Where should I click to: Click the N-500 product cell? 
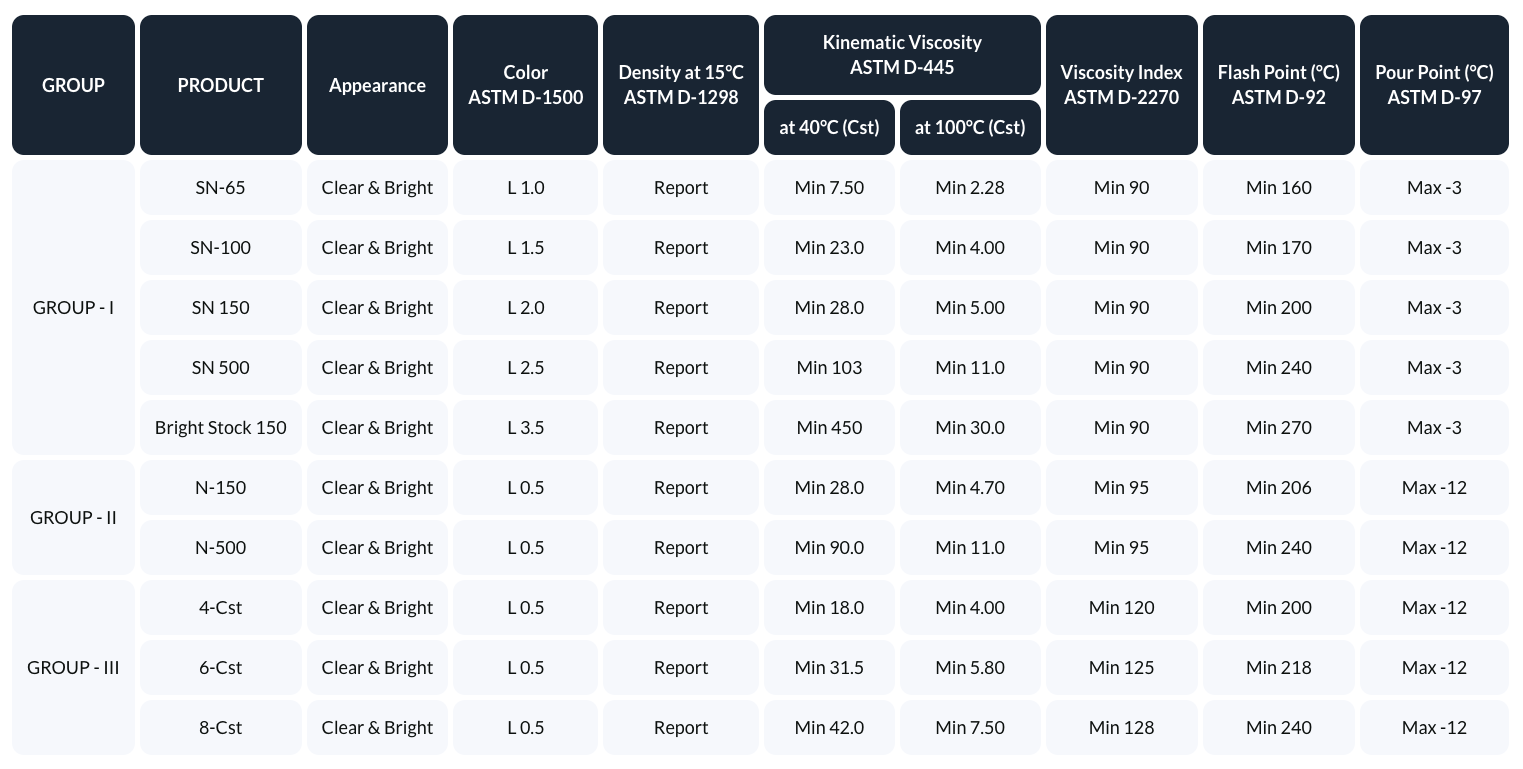point(220,547)
